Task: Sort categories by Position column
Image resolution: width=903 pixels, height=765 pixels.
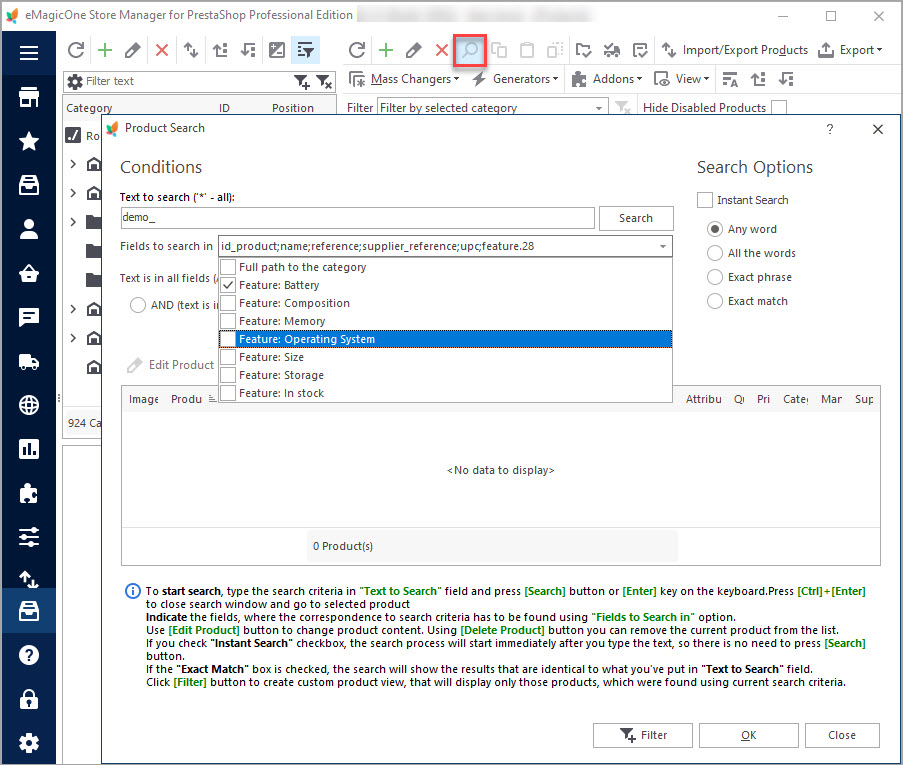Action: point(293,108)
